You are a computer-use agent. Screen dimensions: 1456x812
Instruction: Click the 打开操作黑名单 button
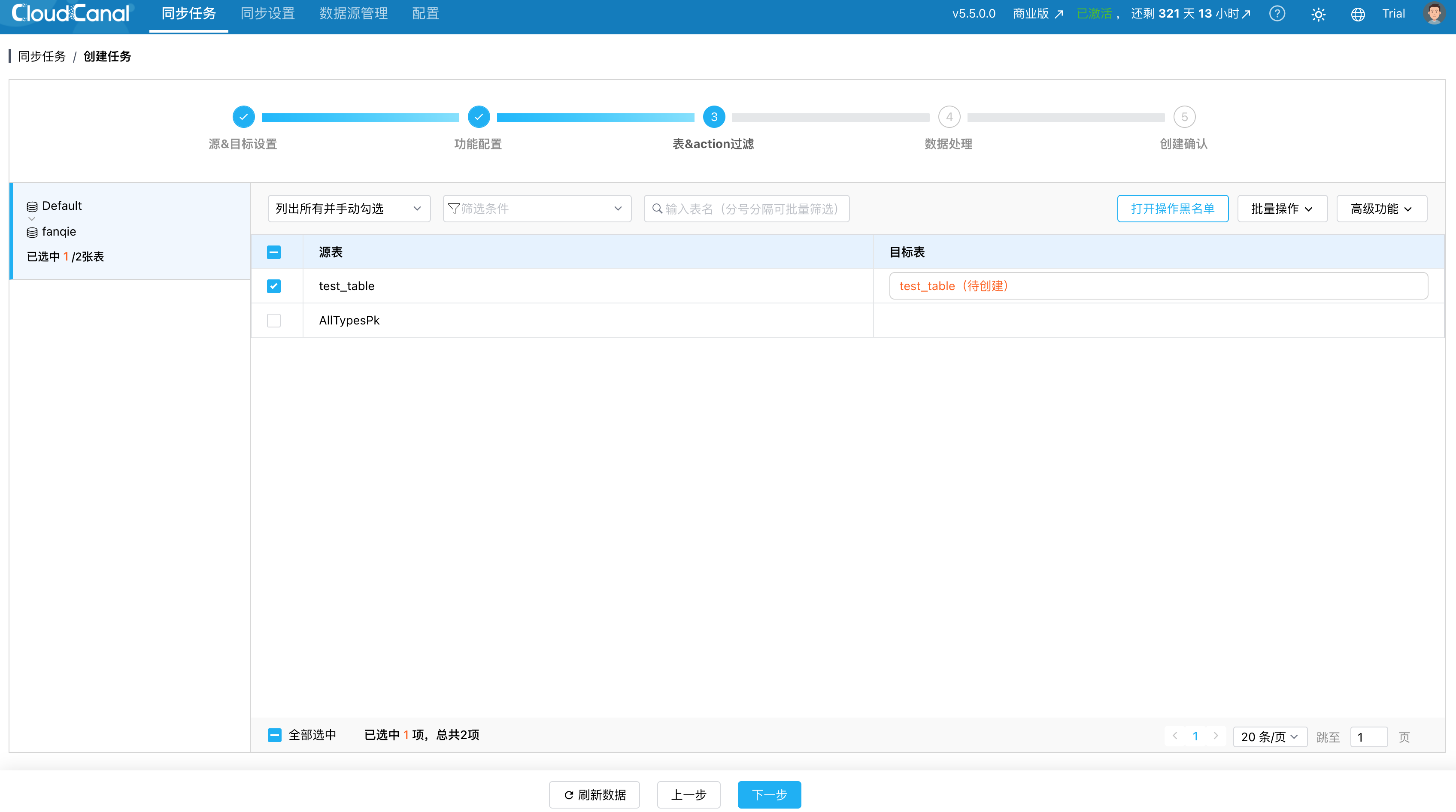pos(1172,209)
